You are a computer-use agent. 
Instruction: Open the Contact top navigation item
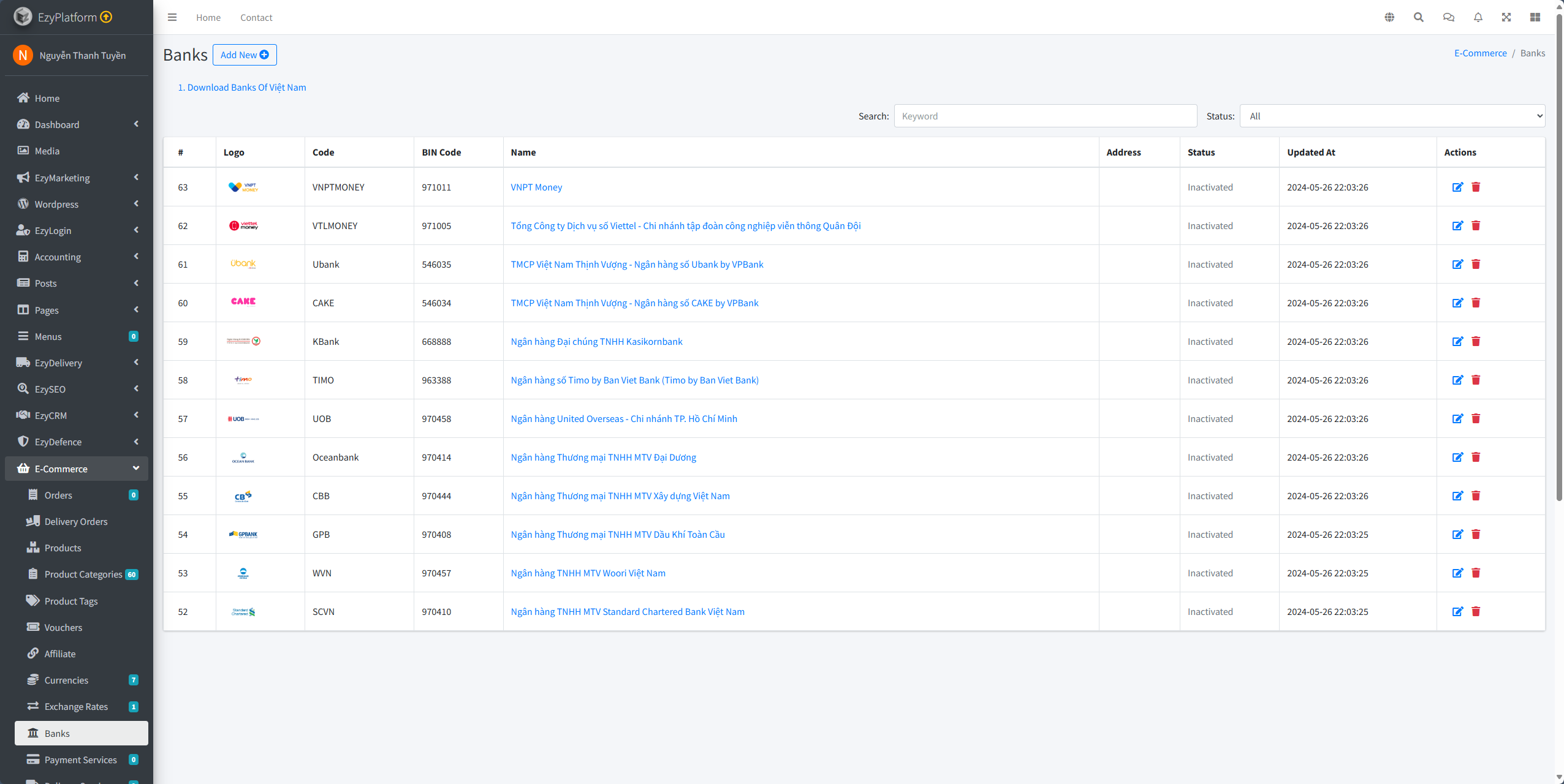256,18
